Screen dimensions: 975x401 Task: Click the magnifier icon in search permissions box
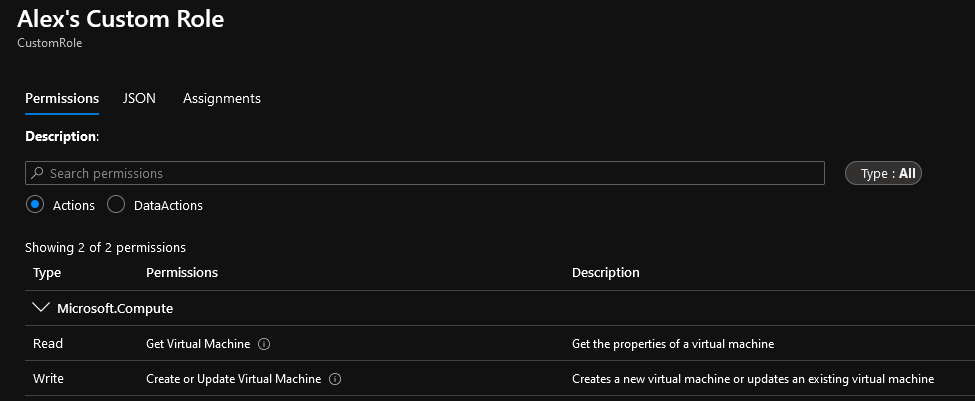[37, 173]
